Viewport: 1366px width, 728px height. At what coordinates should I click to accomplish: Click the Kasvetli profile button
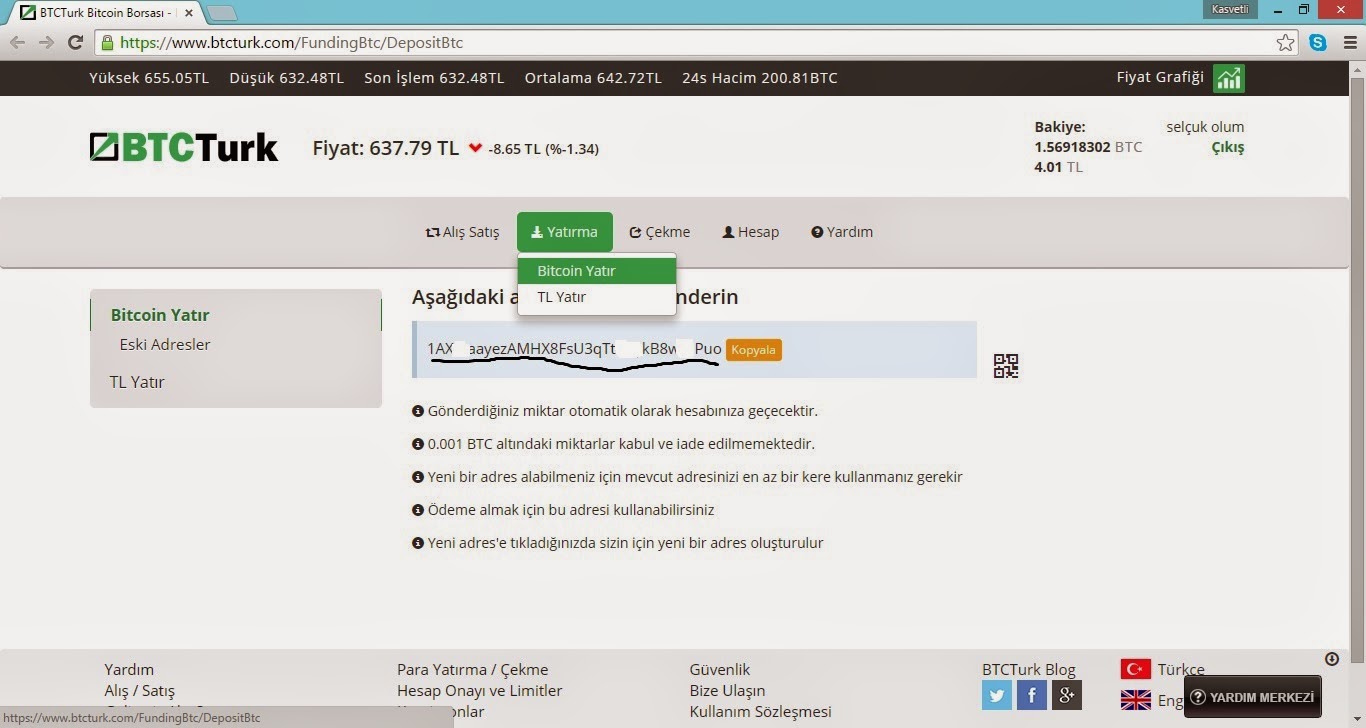[1230, 9]
